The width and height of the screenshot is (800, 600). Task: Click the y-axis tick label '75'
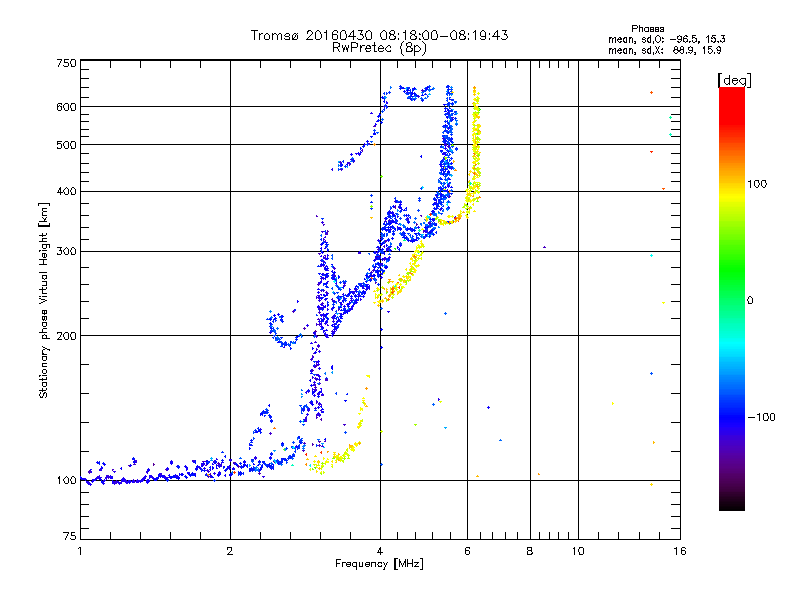tap(70, 536)
